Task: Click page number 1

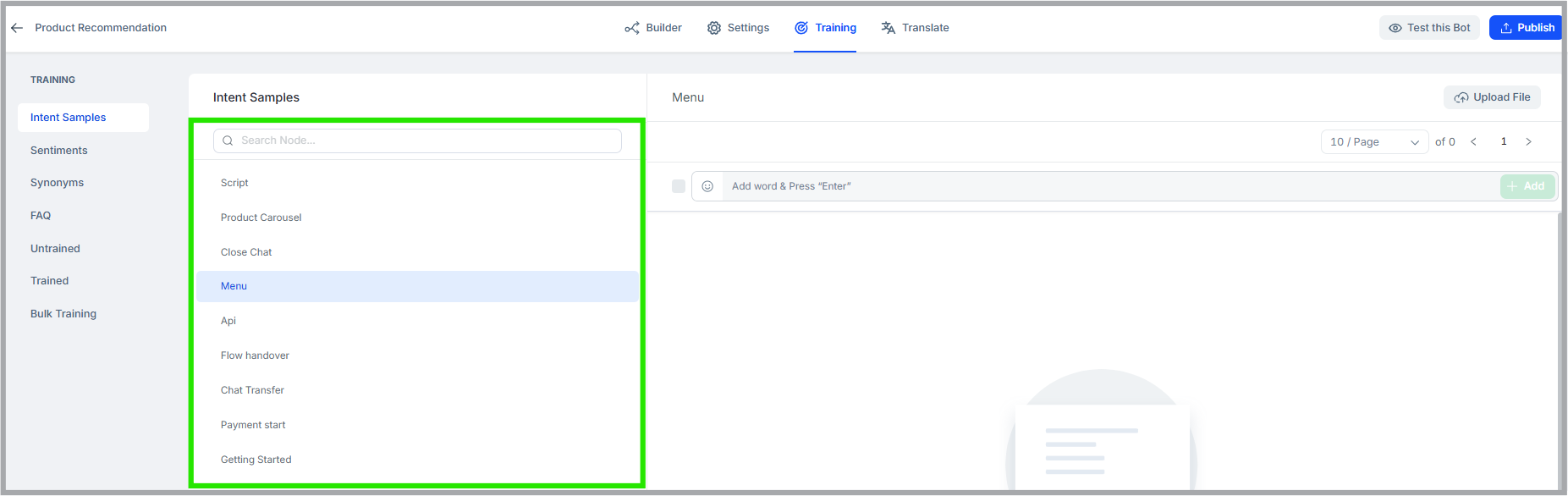Action: [1504, 142]
